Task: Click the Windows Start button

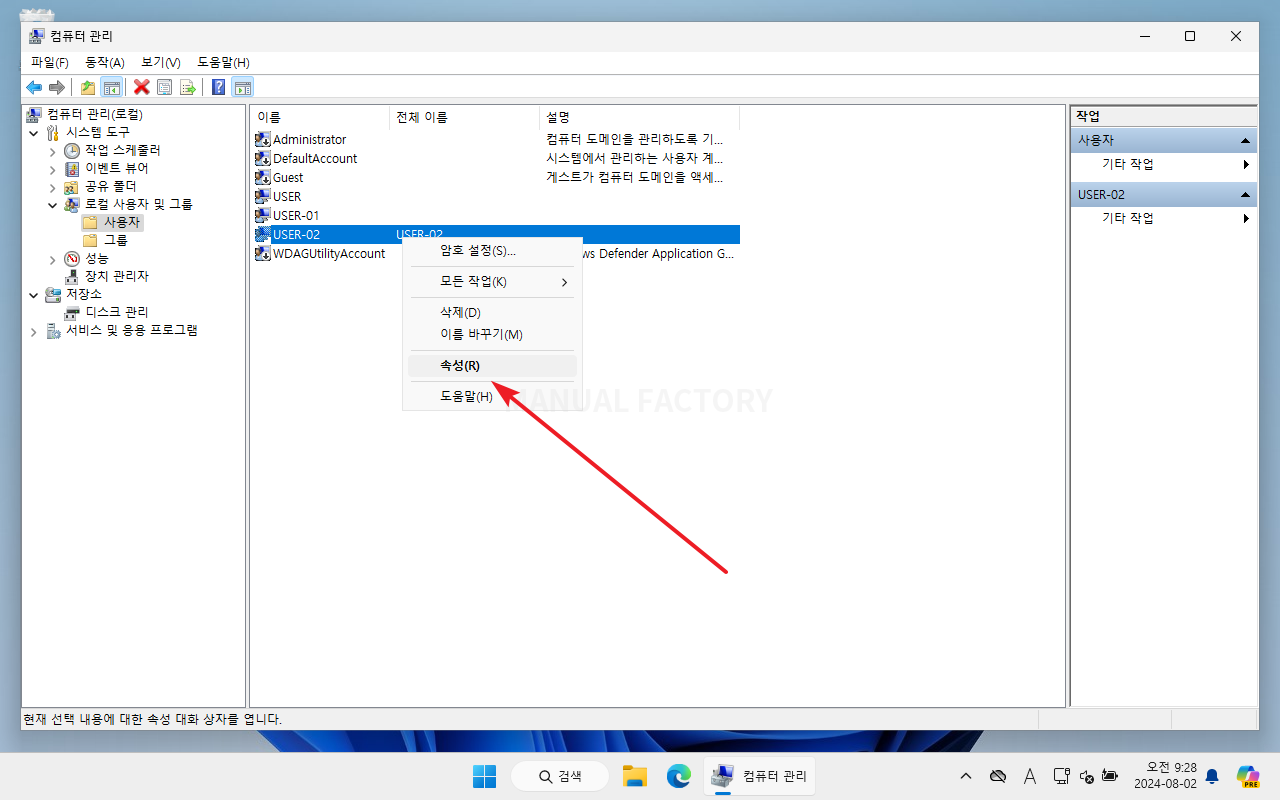Action: click(484, 776)
